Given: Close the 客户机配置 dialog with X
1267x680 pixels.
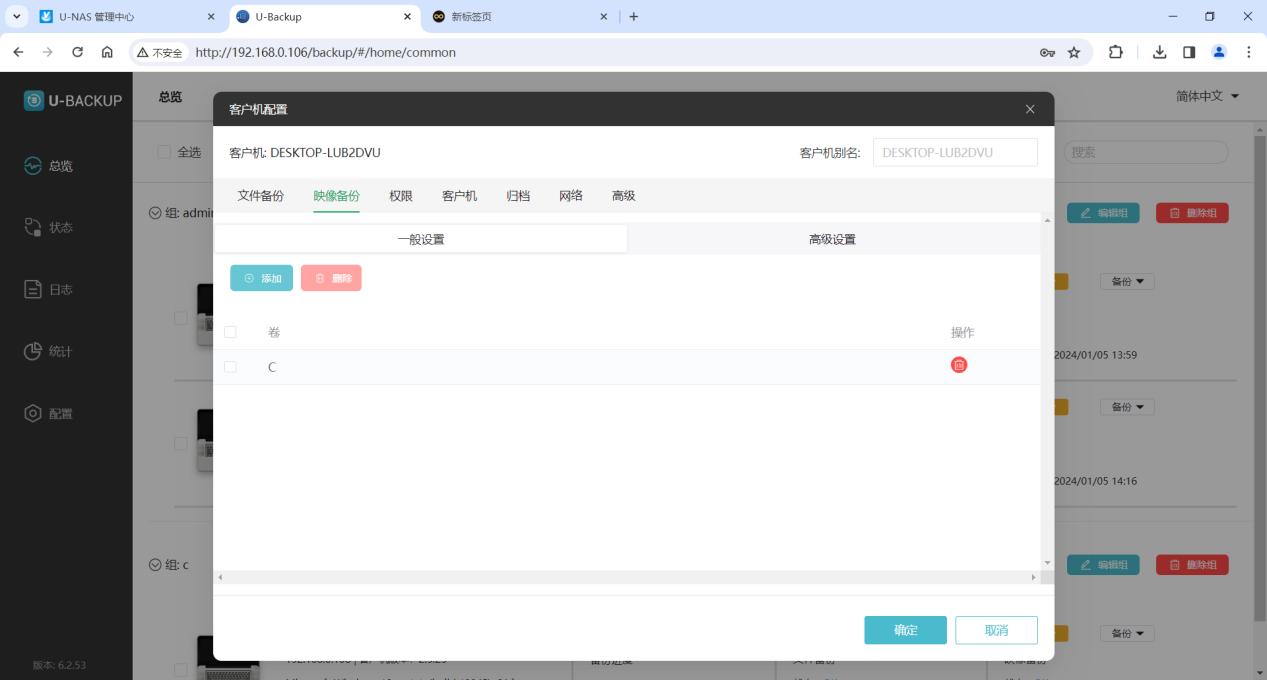Looking at the screenshot, I should (1030, 109).
